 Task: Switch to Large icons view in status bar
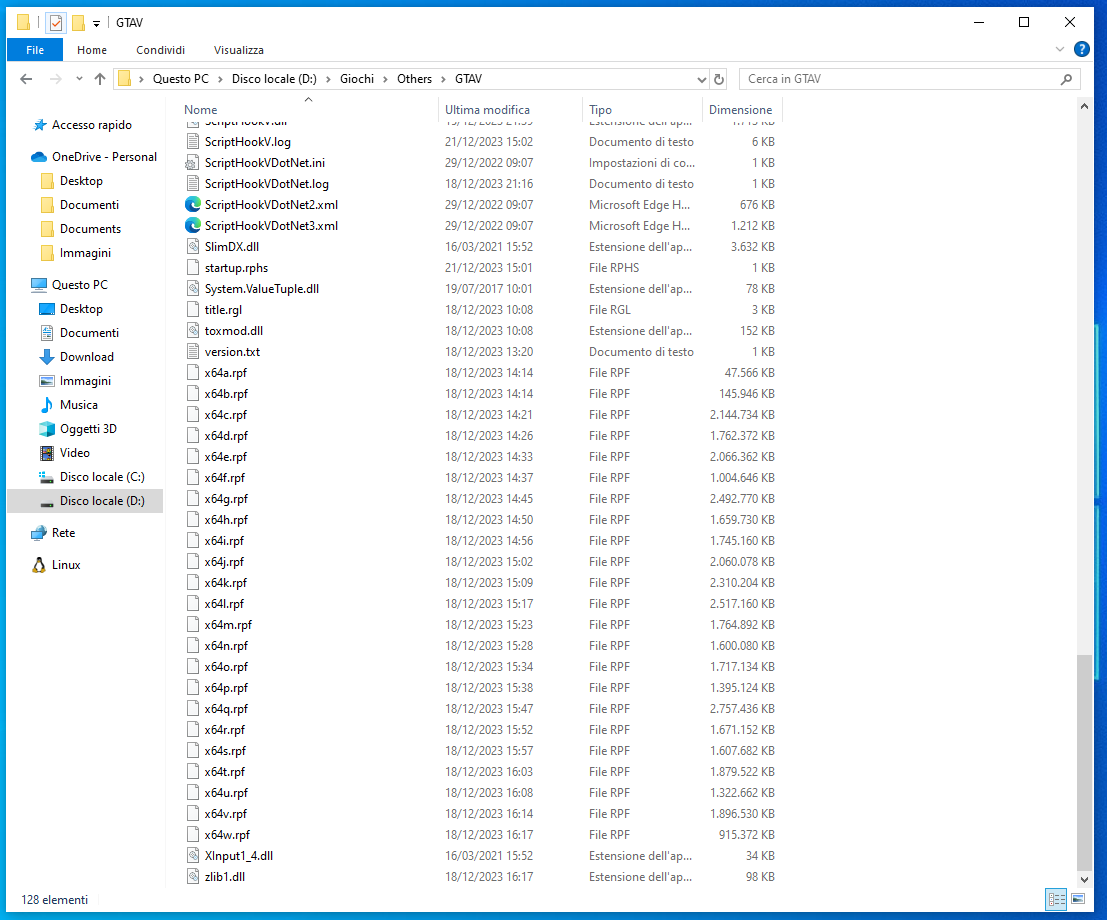pos(1078,899)
